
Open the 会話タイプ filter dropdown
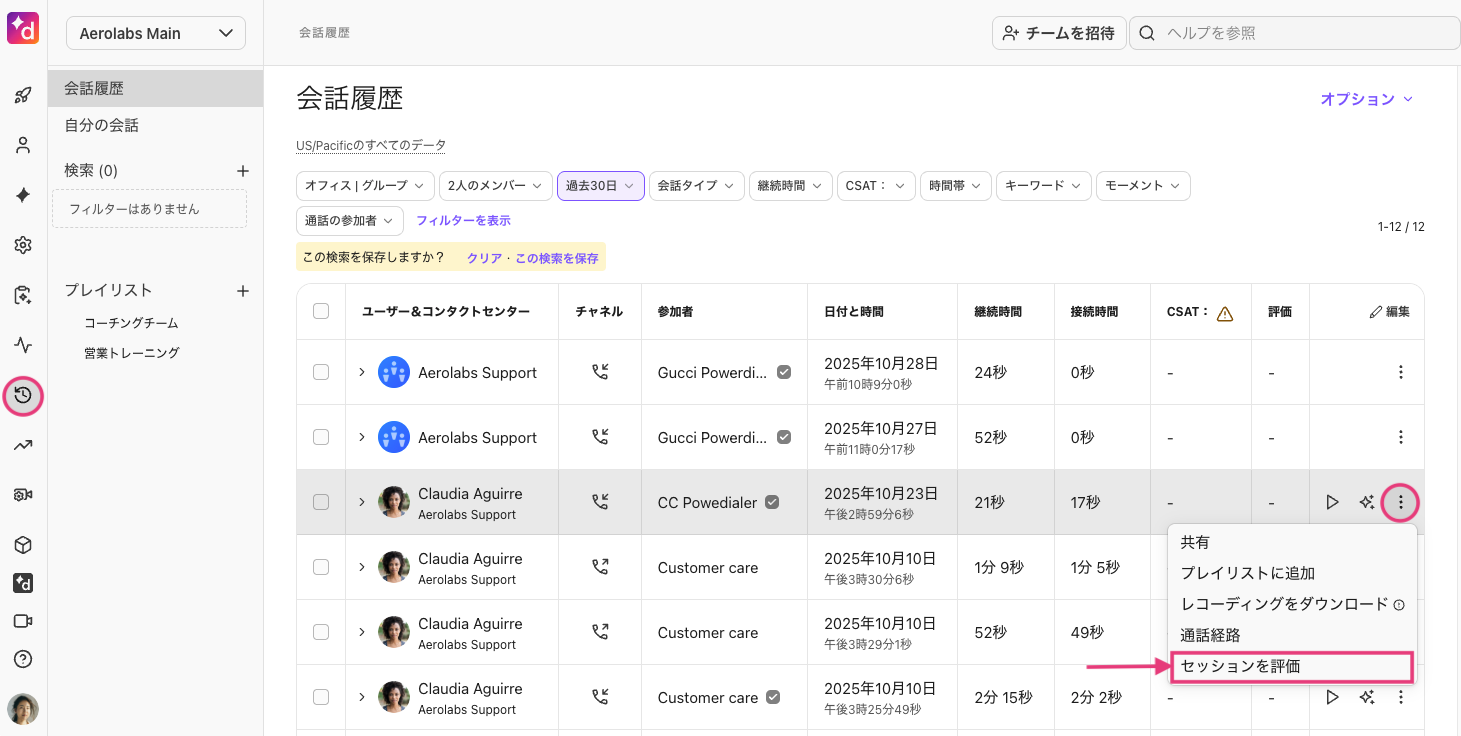[697, 186]
